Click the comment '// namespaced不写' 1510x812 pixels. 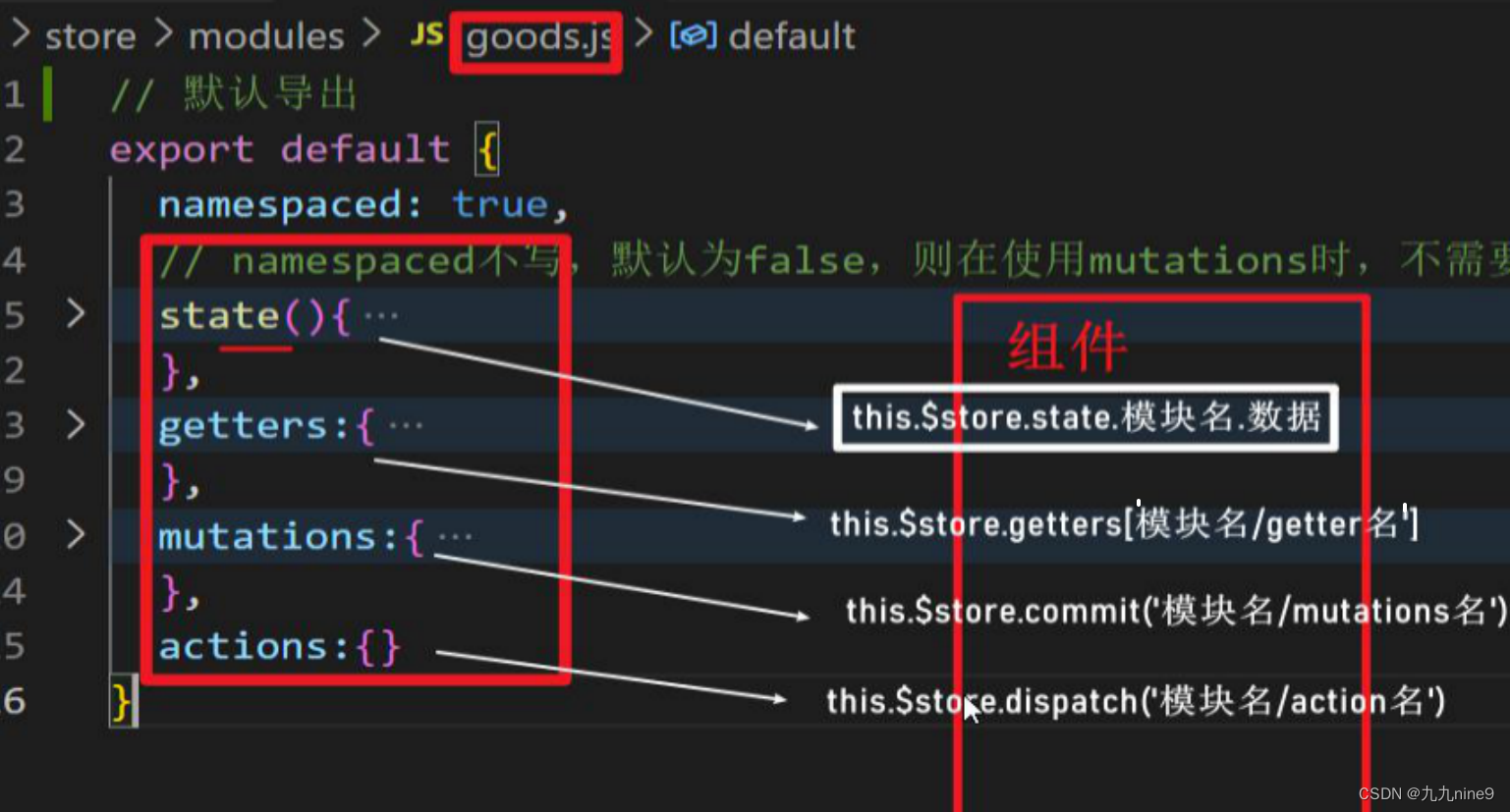pyautogui.click(x=359, y=260)
